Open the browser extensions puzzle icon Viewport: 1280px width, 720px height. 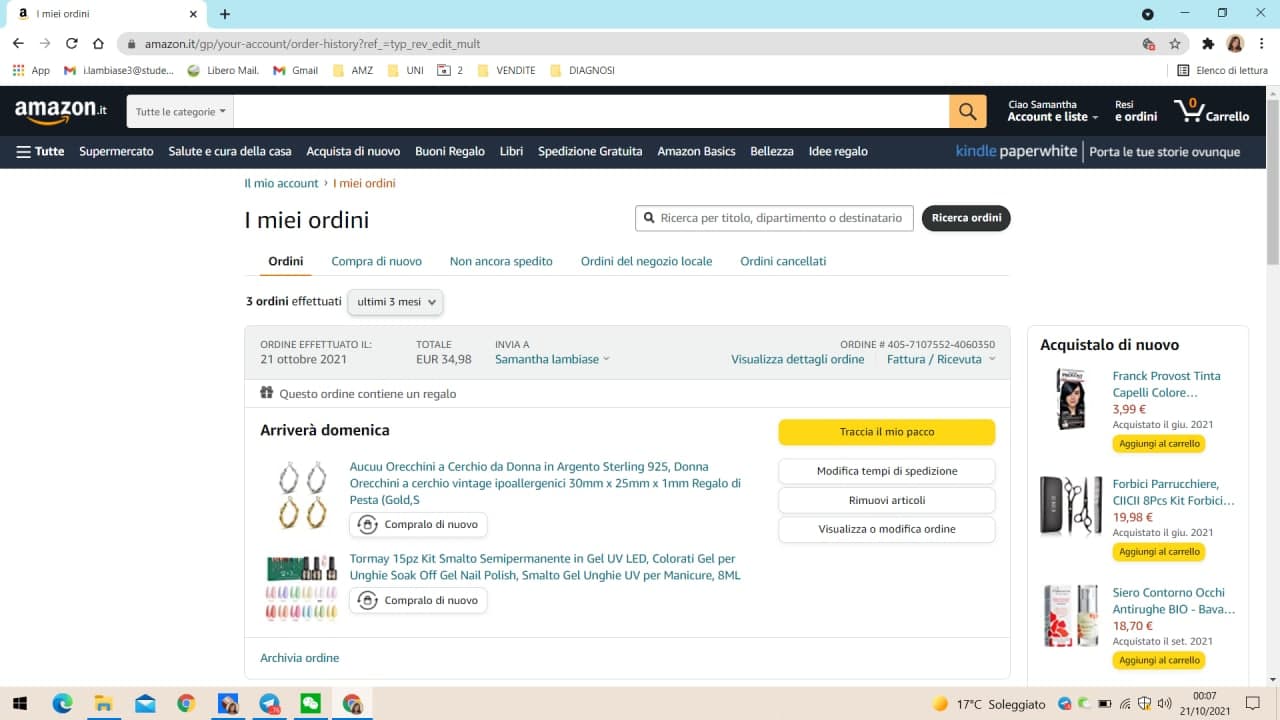point(1207,44)
